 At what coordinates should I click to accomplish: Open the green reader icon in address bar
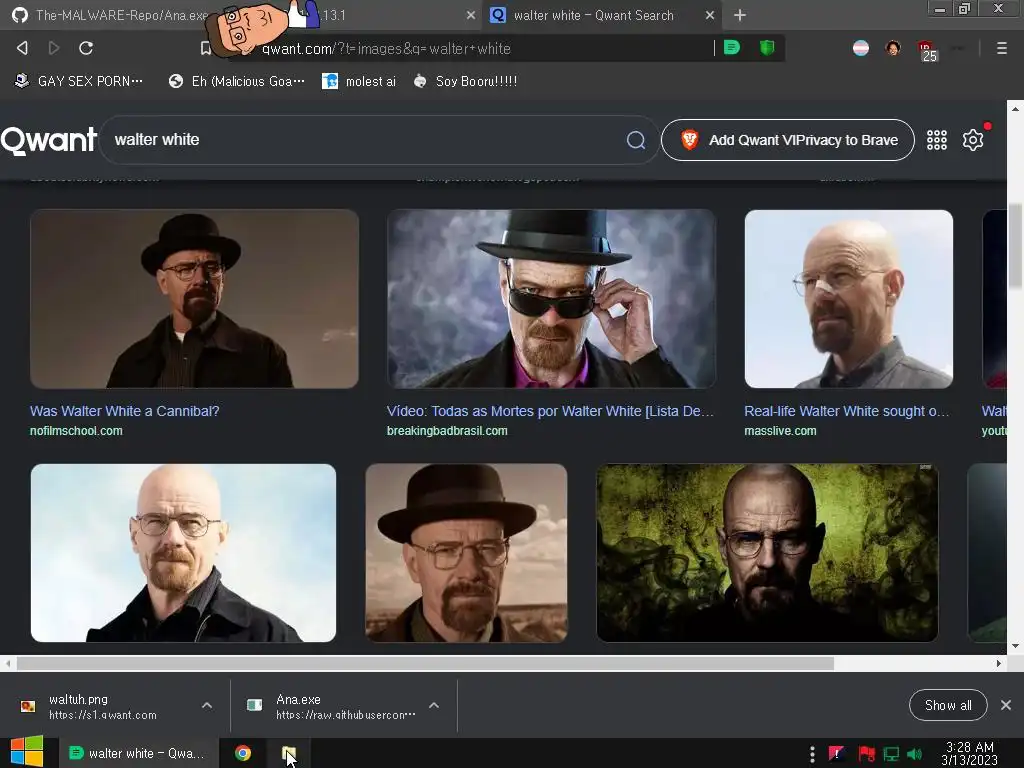click(732, 48)
